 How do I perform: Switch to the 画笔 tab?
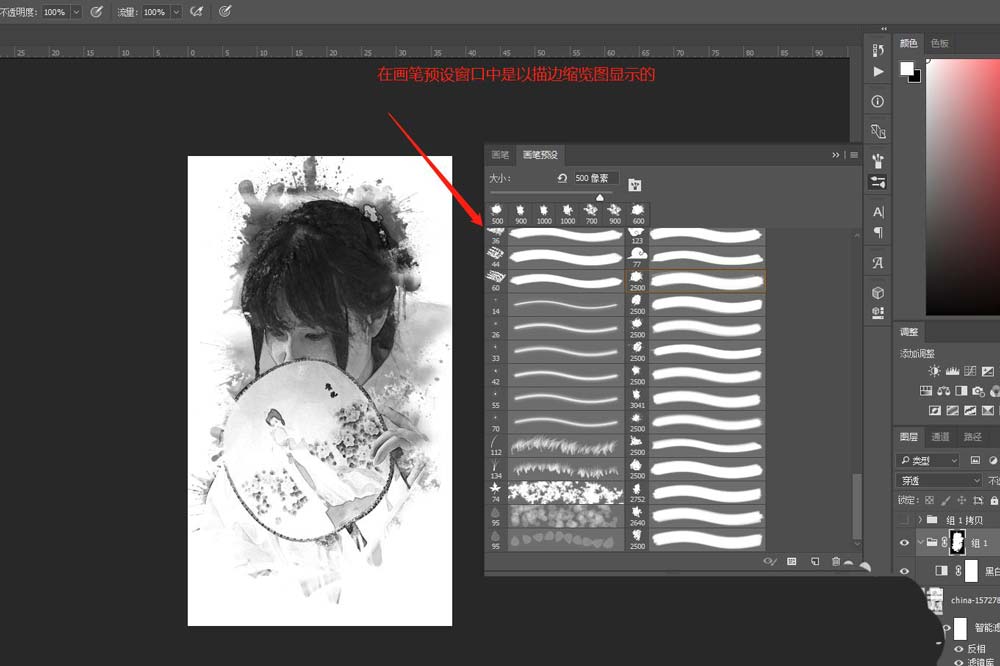coord(500,155)
